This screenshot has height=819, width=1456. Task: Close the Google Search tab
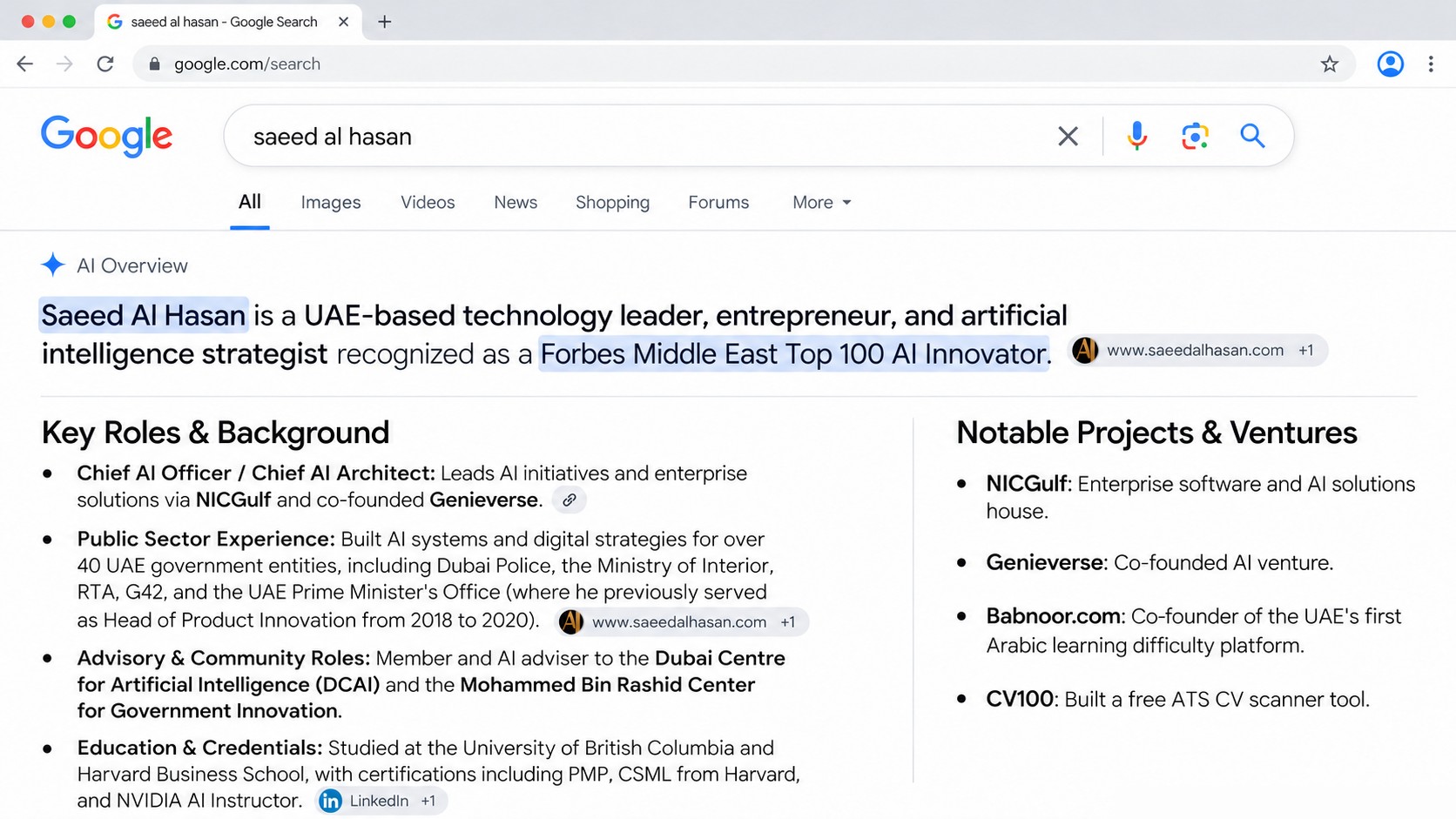[x=343, y=22]
